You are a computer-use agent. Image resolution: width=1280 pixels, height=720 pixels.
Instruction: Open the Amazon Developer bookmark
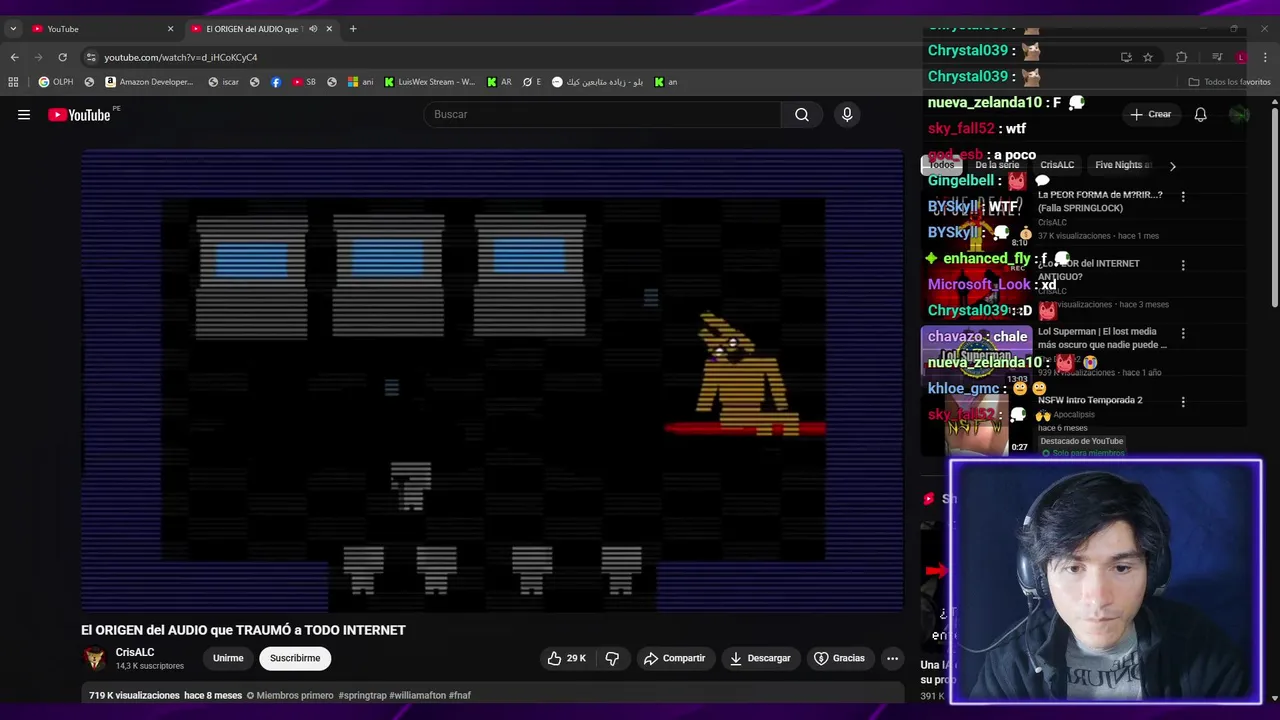[x=149, y=82]
